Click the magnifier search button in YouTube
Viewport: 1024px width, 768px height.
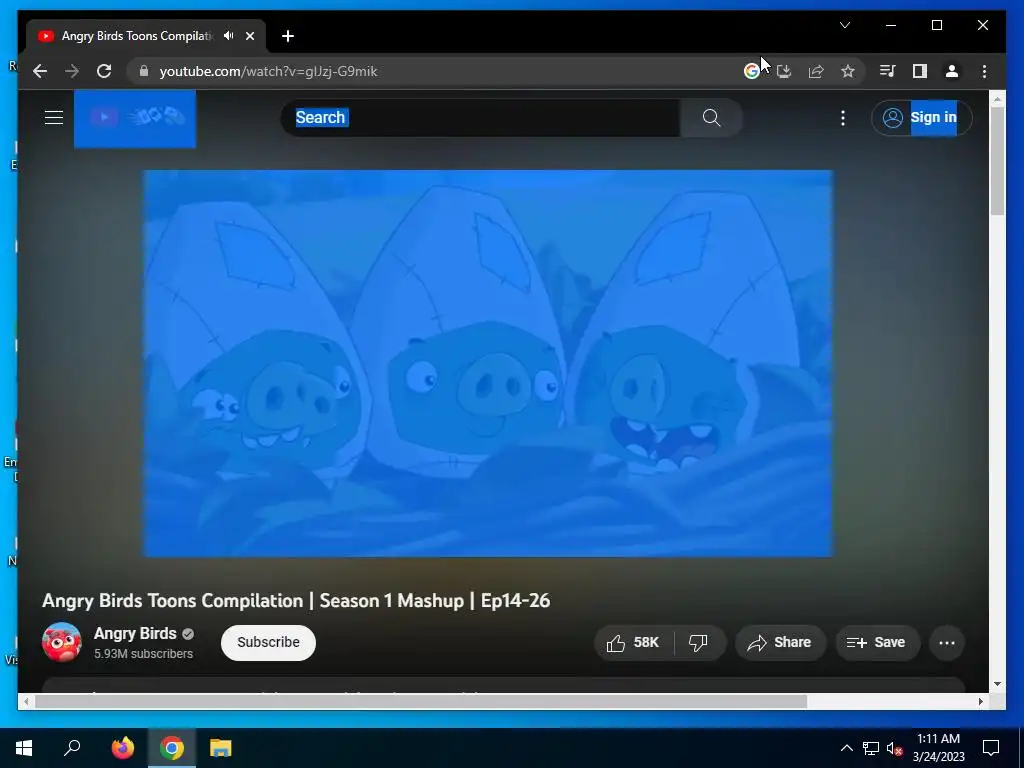click(x=711, y=118)
